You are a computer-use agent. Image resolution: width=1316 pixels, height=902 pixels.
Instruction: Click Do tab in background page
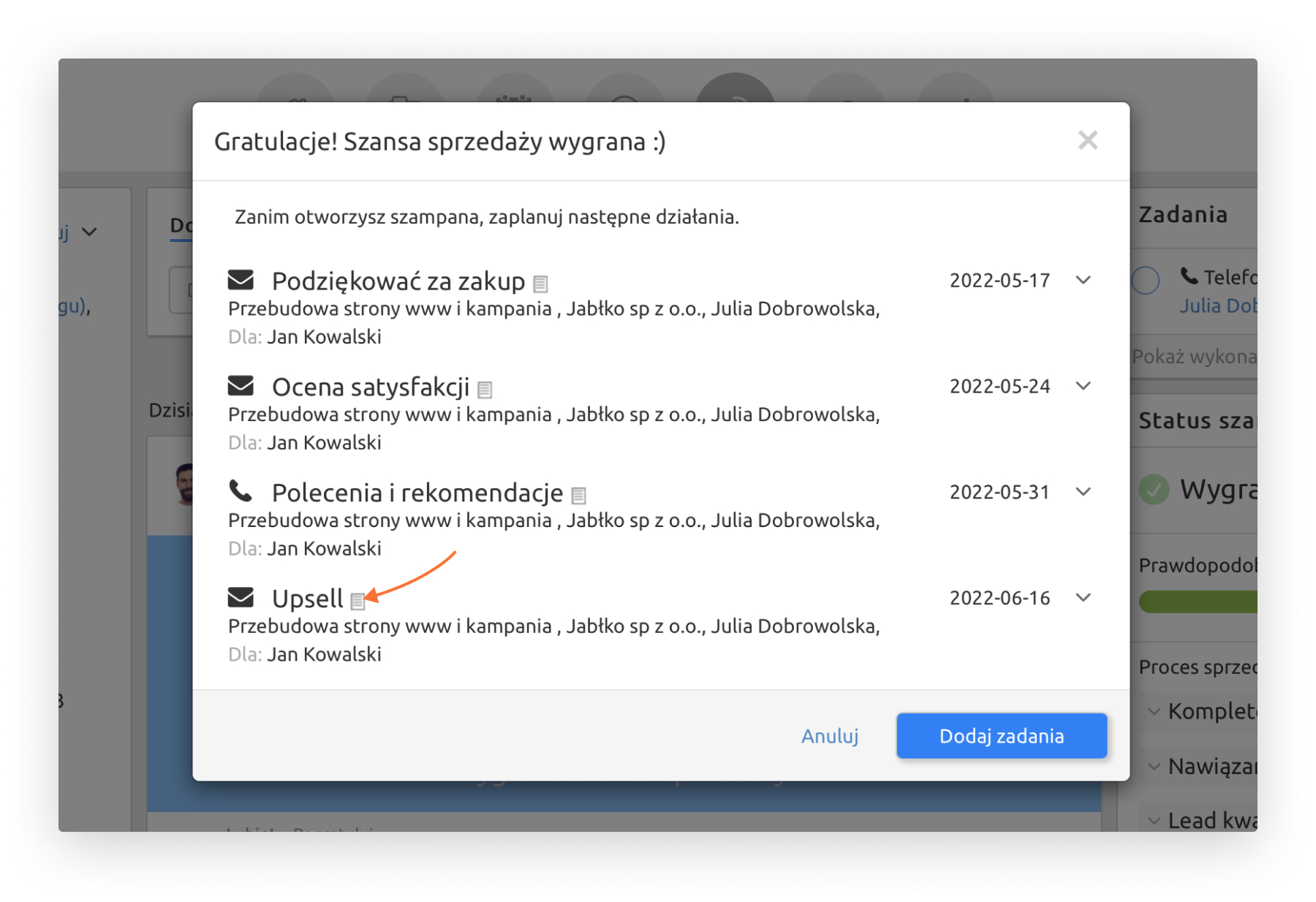181,225
